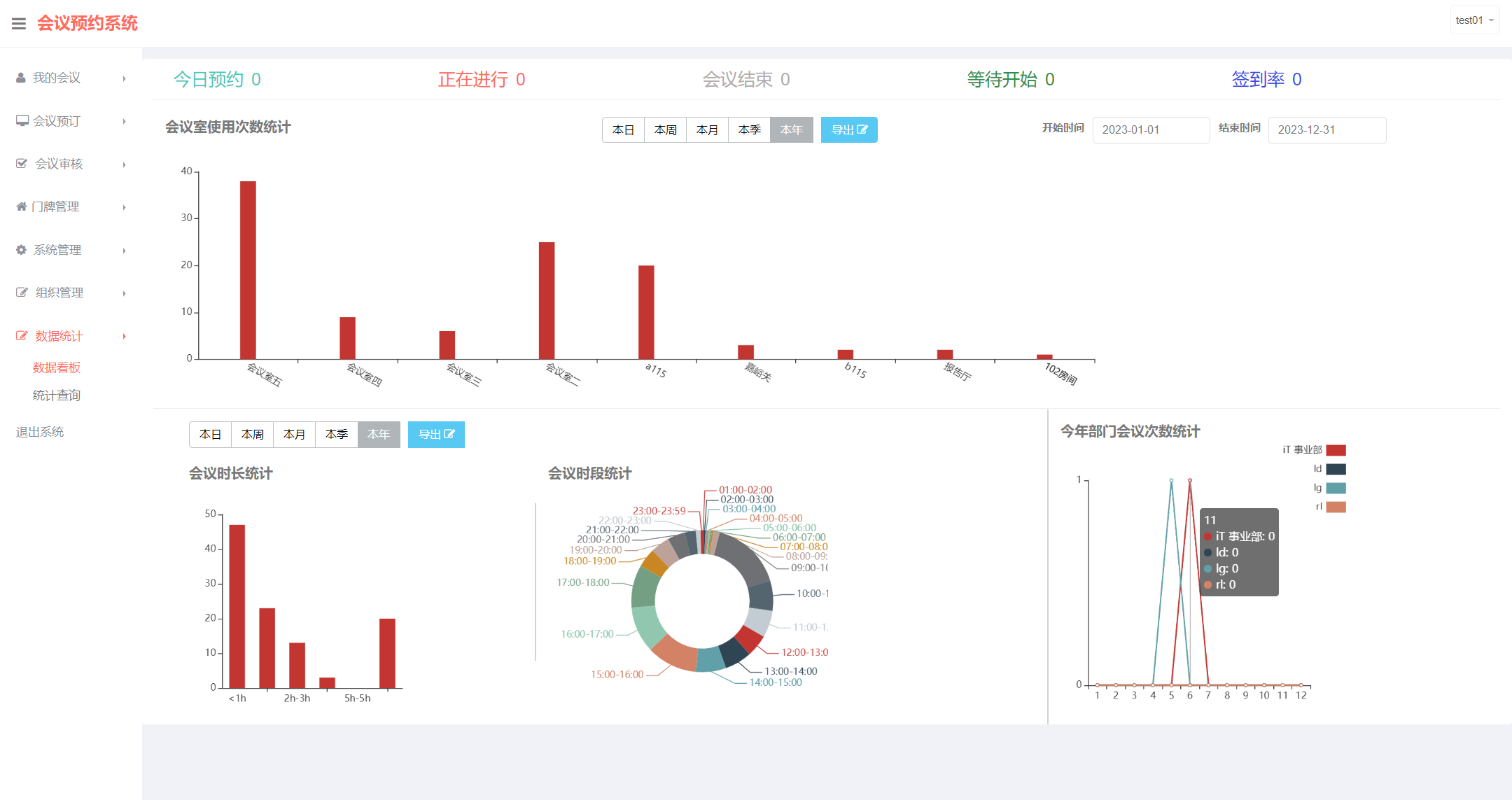Click 退出系统 to log out
The image size is (1512, 800).
[40, 432]
